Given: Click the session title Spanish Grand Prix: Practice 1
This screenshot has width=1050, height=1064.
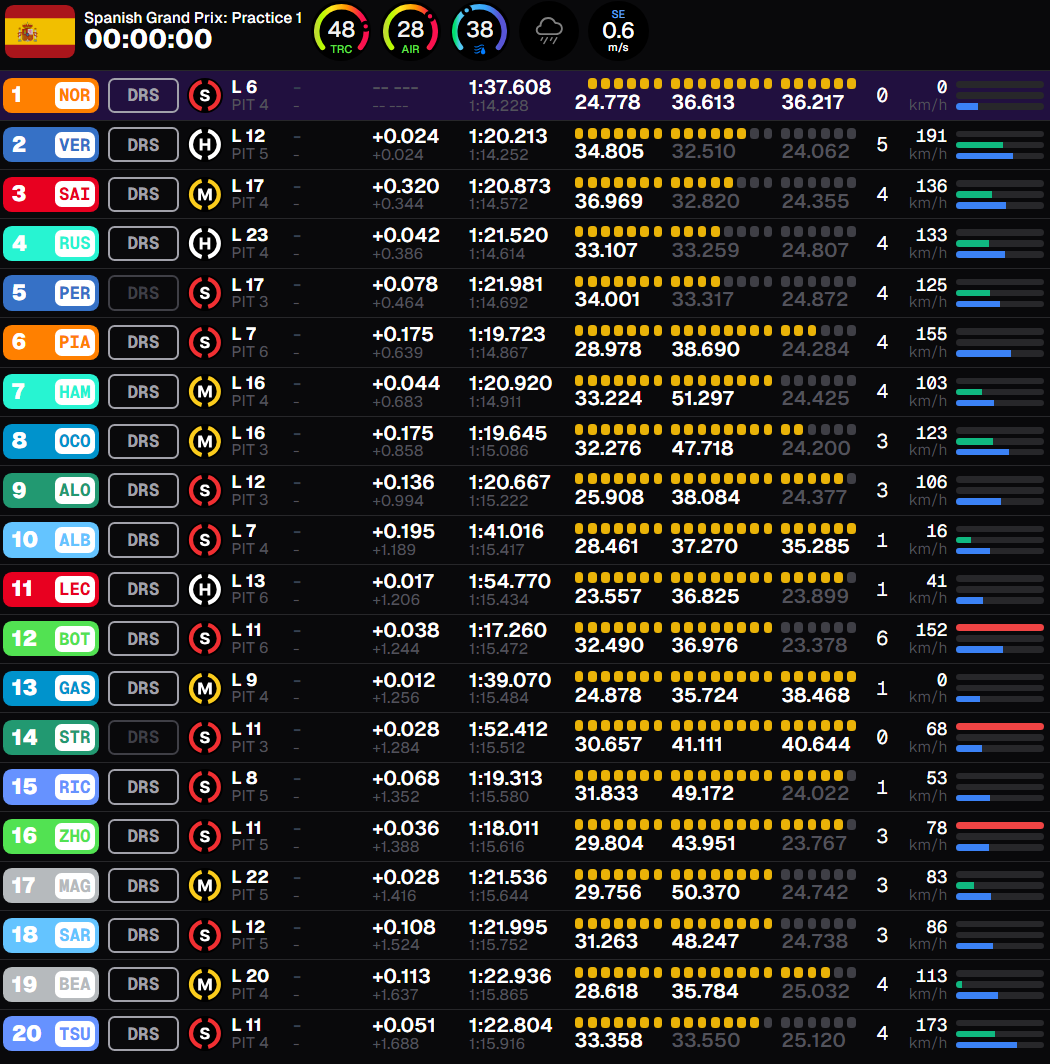Looking at the screenshot, I should (x=193, y=18).
